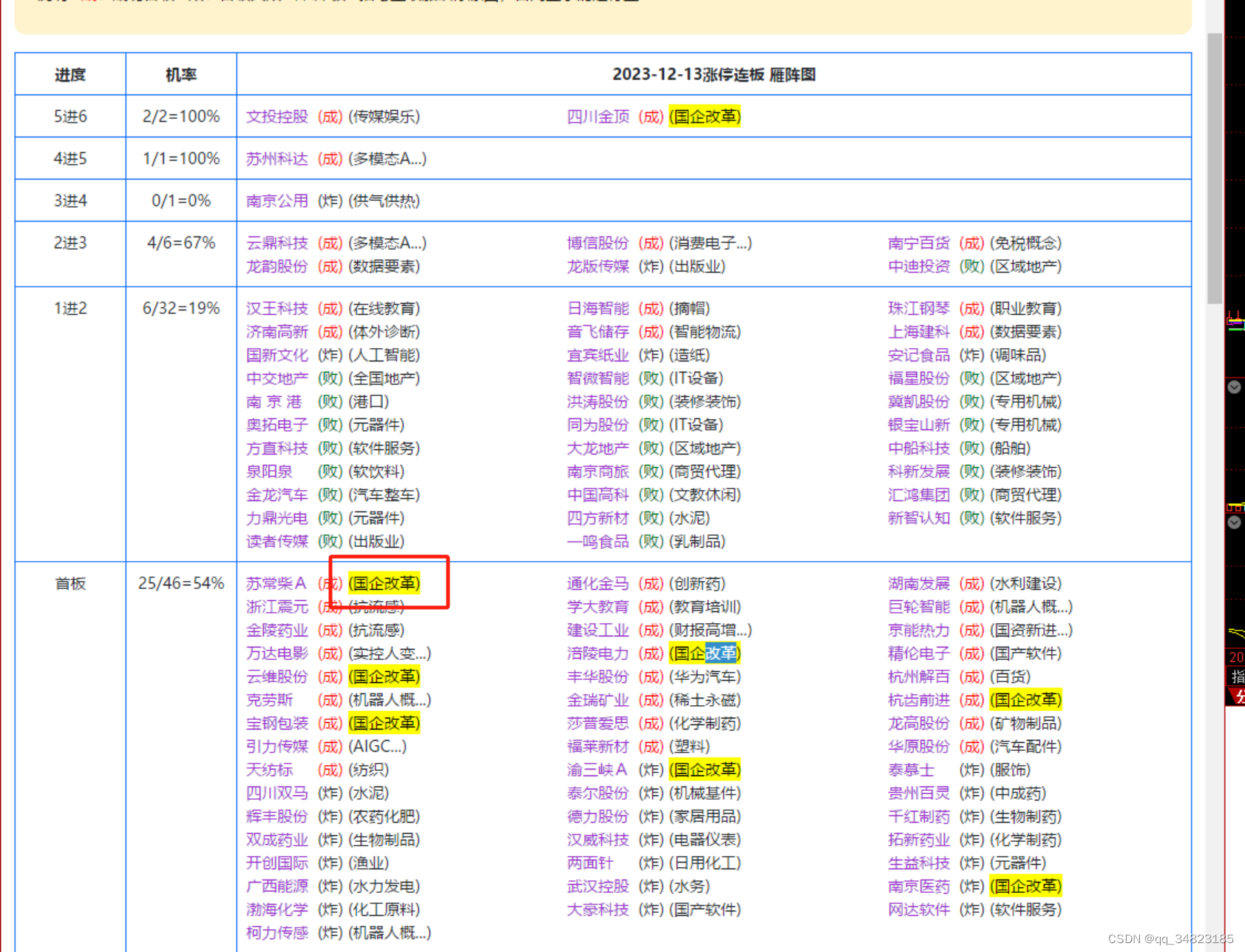This screenshot has width=1245, height=952.
Task: Click 国企改革 tag beside 苏常柴A
Action: [384, 583]
